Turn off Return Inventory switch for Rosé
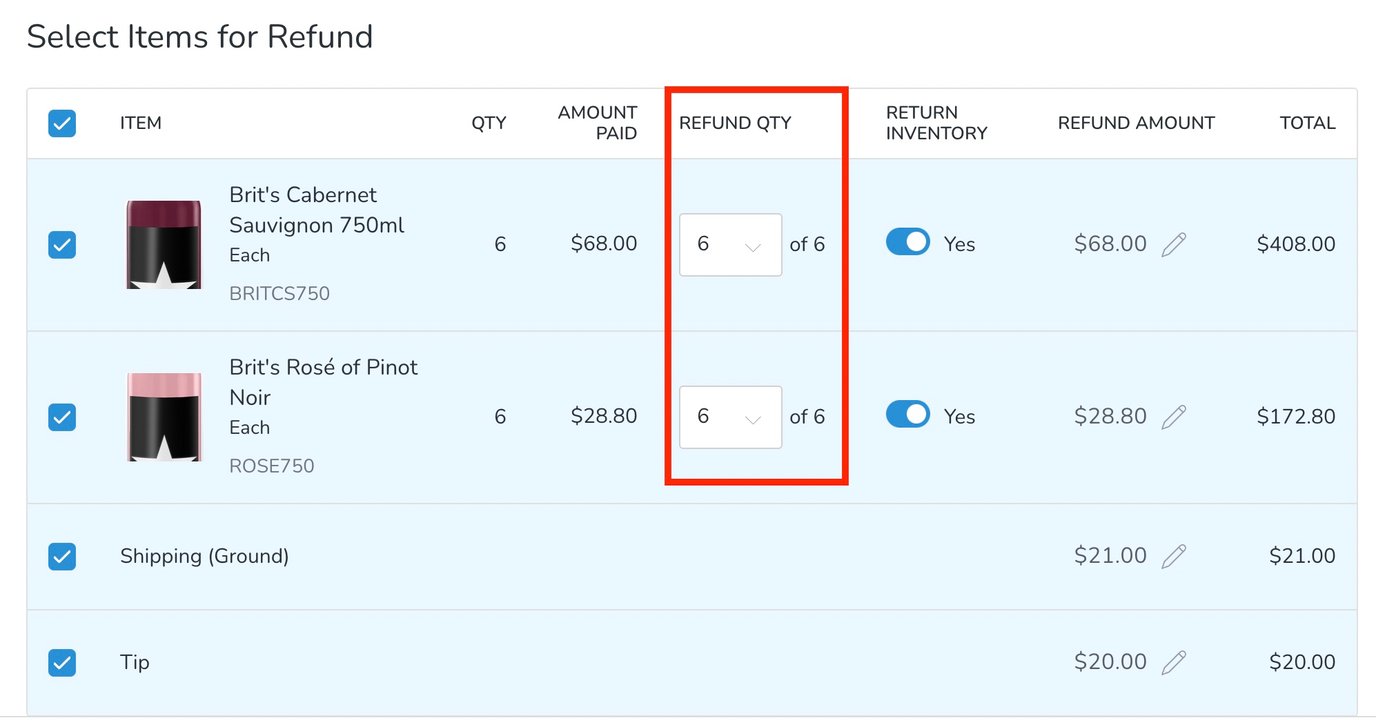 pos(907,415)
